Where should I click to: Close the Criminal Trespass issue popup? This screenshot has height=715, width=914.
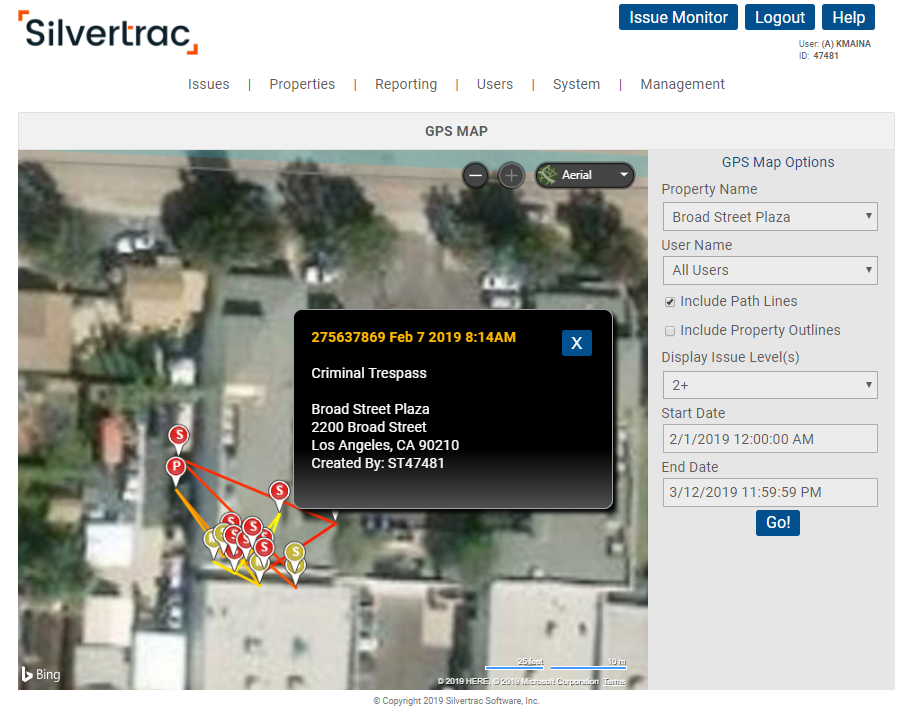[x=576, y=342]
